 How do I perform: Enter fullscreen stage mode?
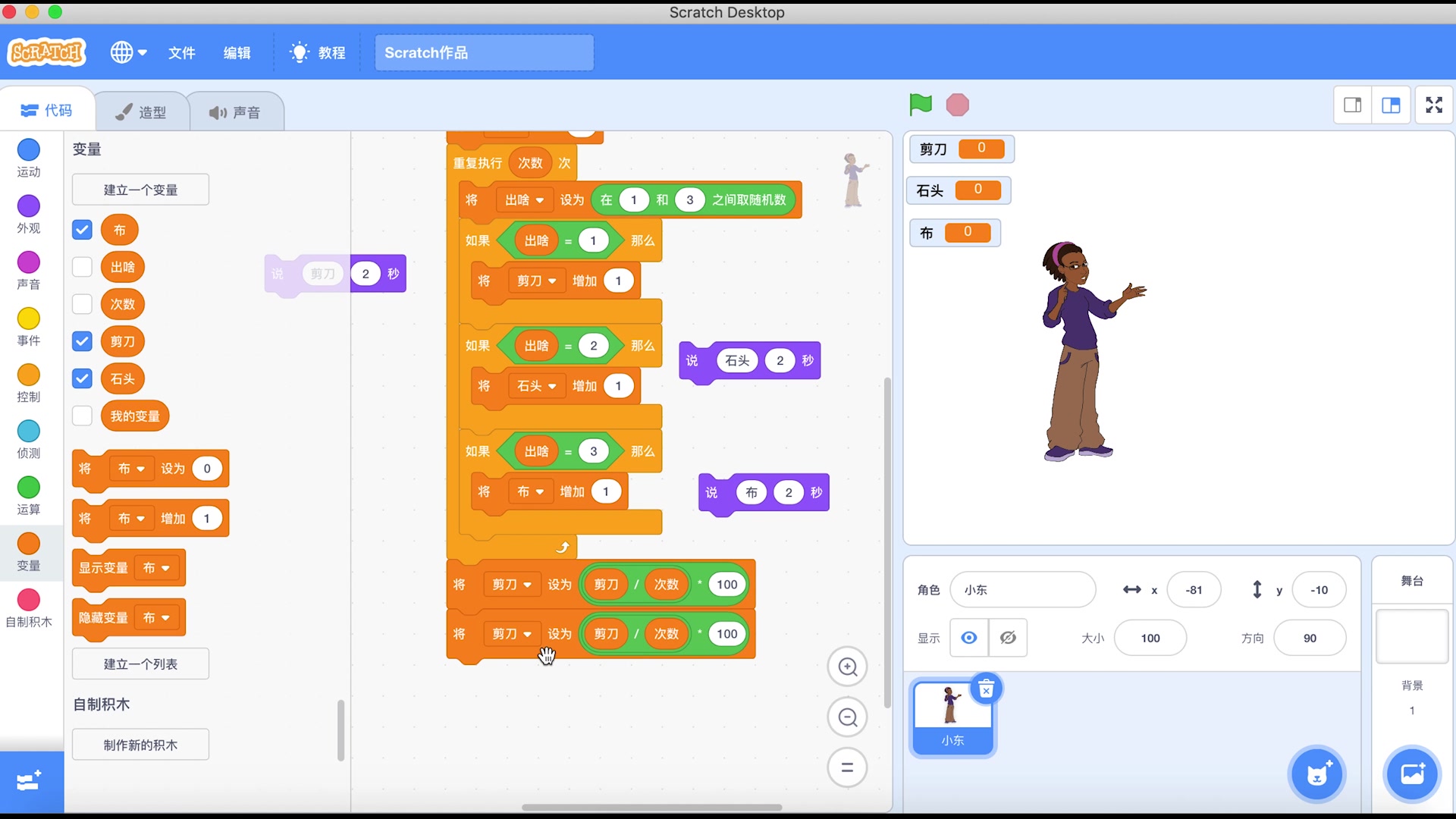point(1434,105)
